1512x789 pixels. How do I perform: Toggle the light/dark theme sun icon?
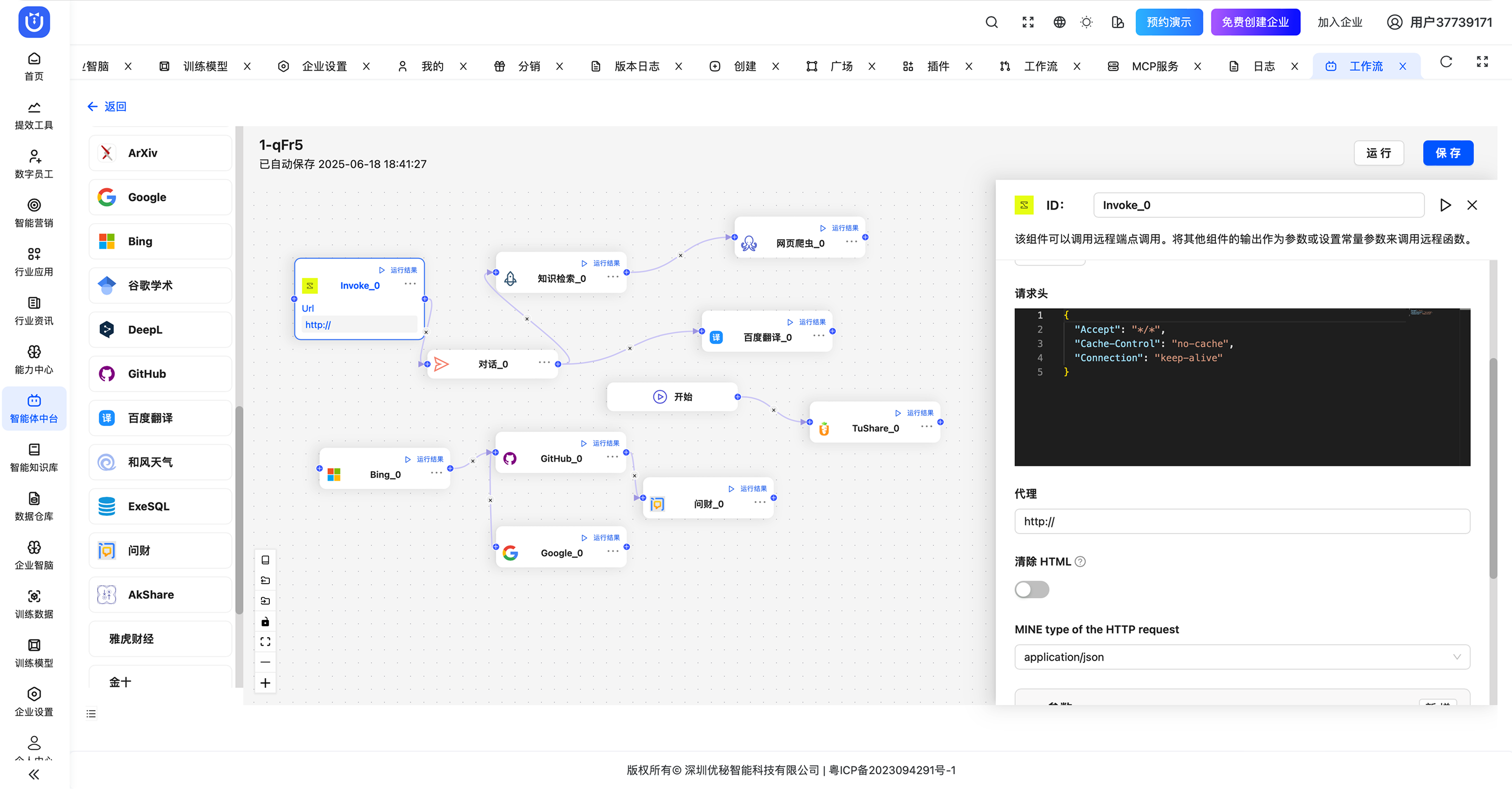(x=1086, y=22)
